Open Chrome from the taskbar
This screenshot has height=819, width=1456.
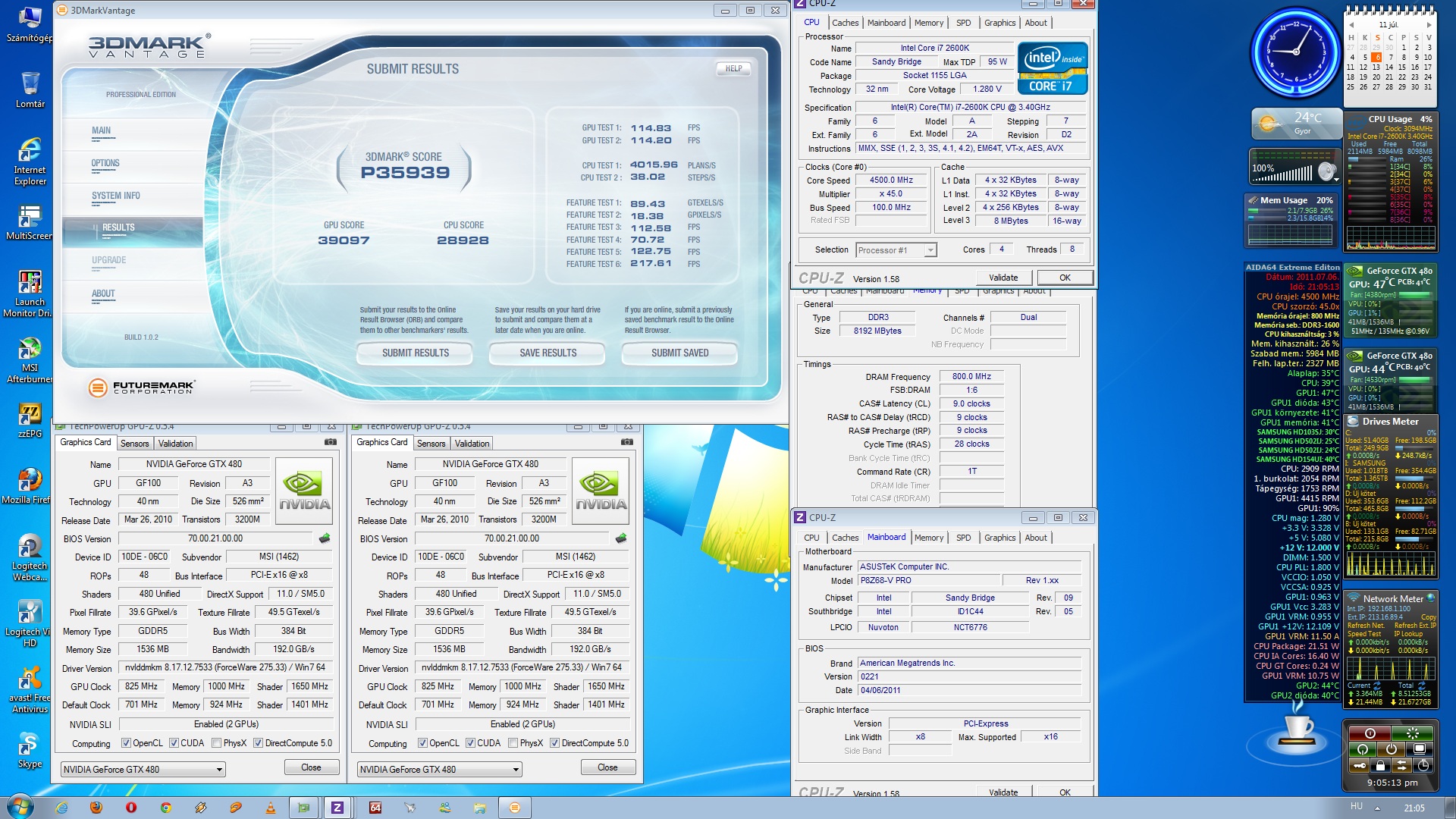[166, 808]
